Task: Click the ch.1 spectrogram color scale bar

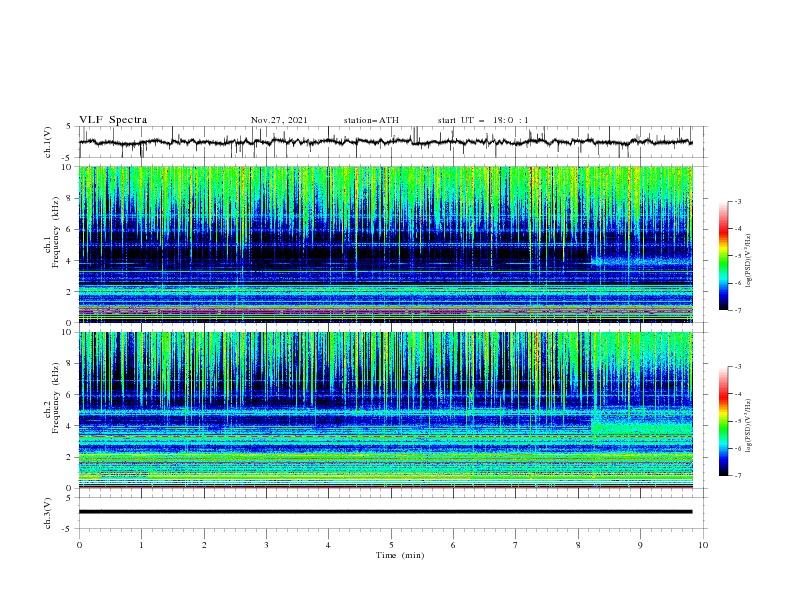Action: [724, 256]
